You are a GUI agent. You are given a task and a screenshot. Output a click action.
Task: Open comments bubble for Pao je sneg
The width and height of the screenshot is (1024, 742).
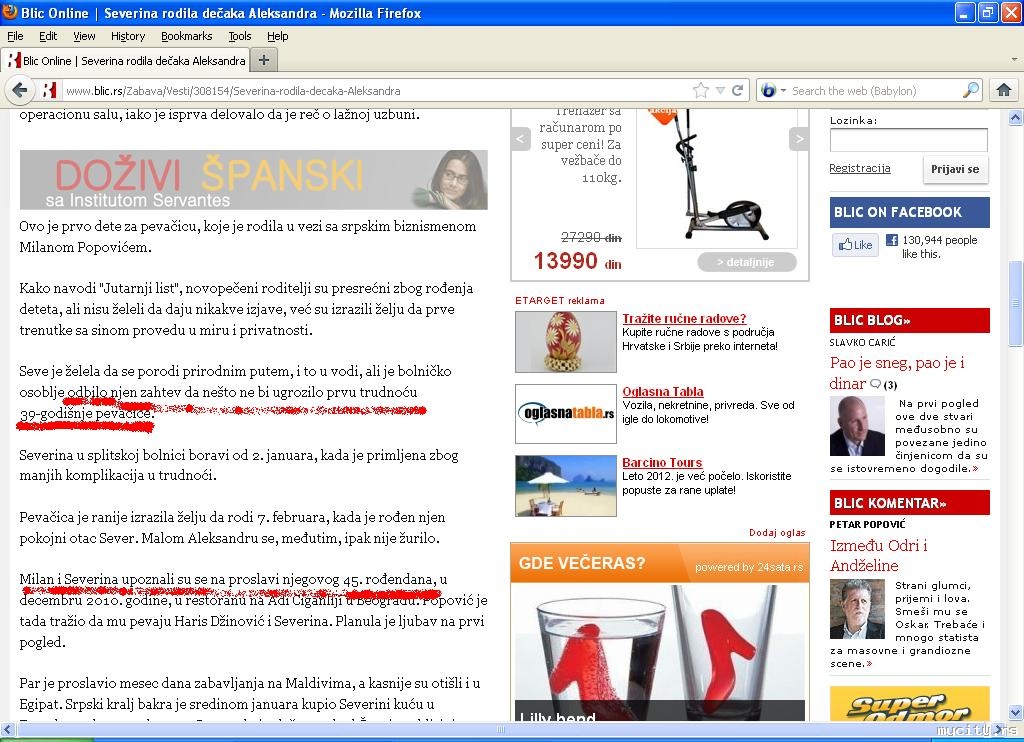pos(876,384)
